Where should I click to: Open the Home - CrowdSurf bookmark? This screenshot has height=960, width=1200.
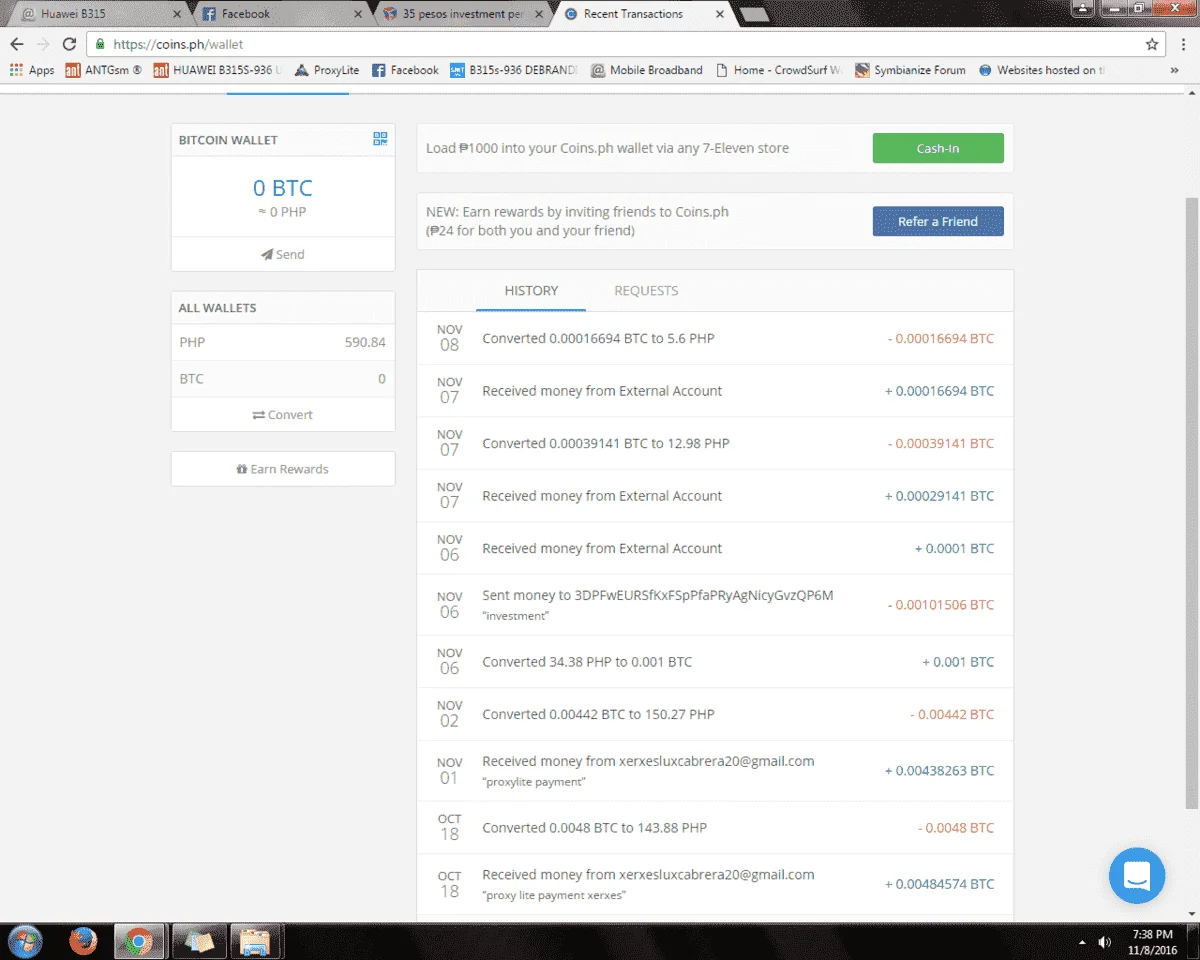pyautogui.click(x=778, y=70)
